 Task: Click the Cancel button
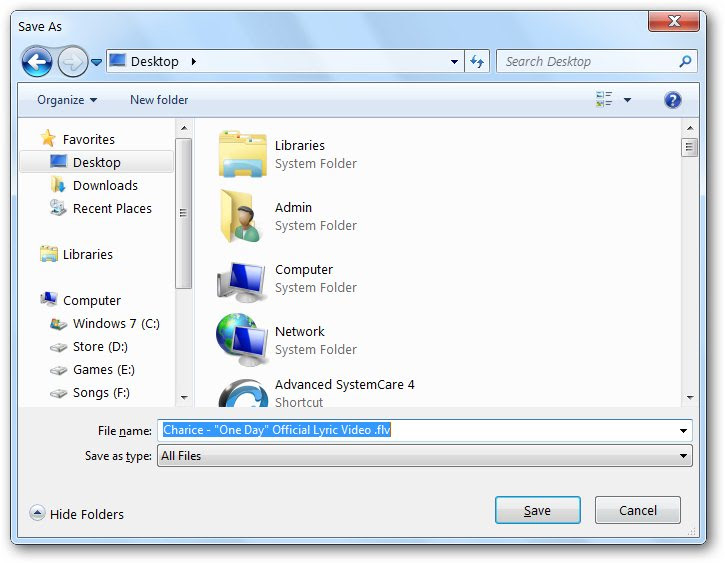click(x=638, y=510)
